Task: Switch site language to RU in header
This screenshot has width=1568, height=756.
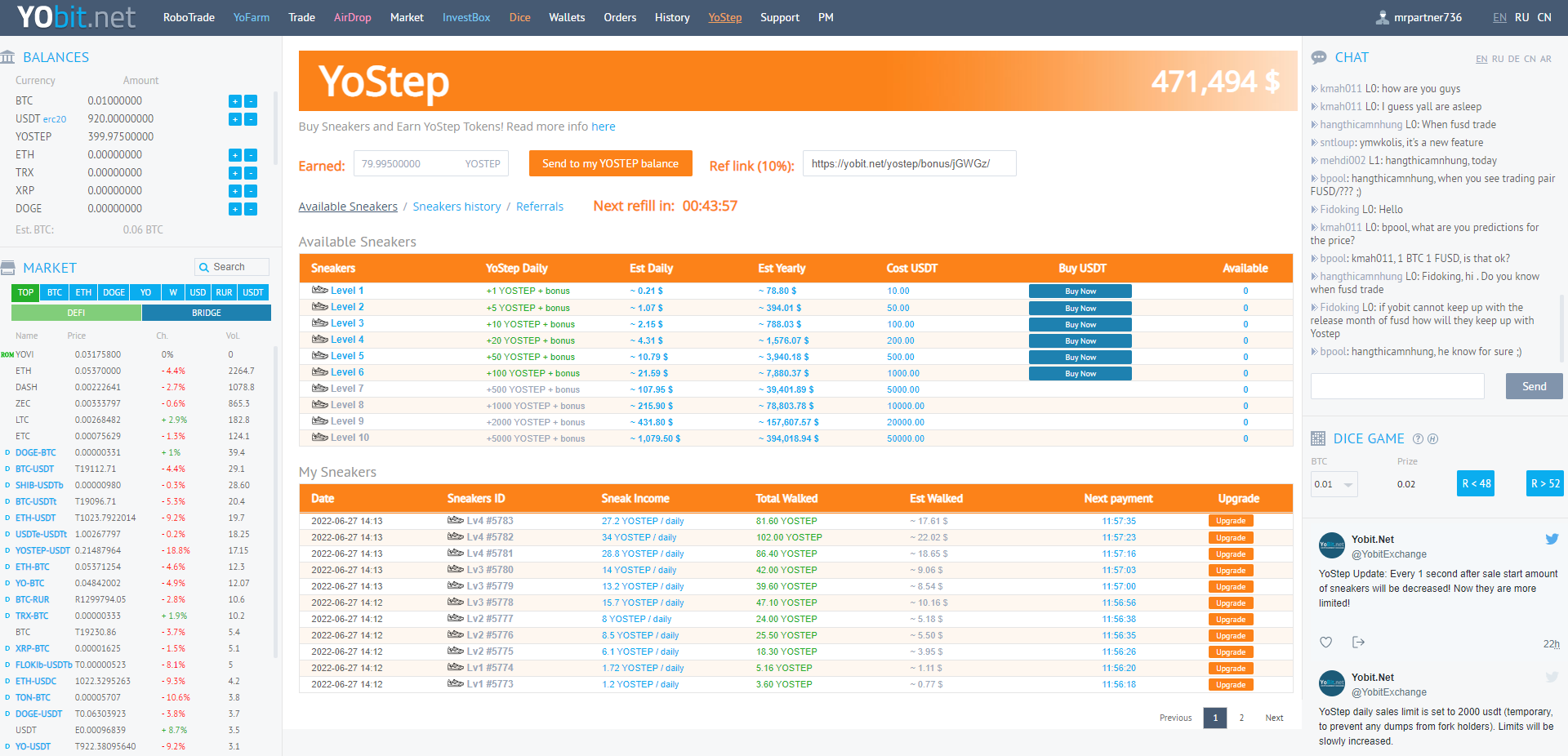Action: click(x=1522, y=17)
